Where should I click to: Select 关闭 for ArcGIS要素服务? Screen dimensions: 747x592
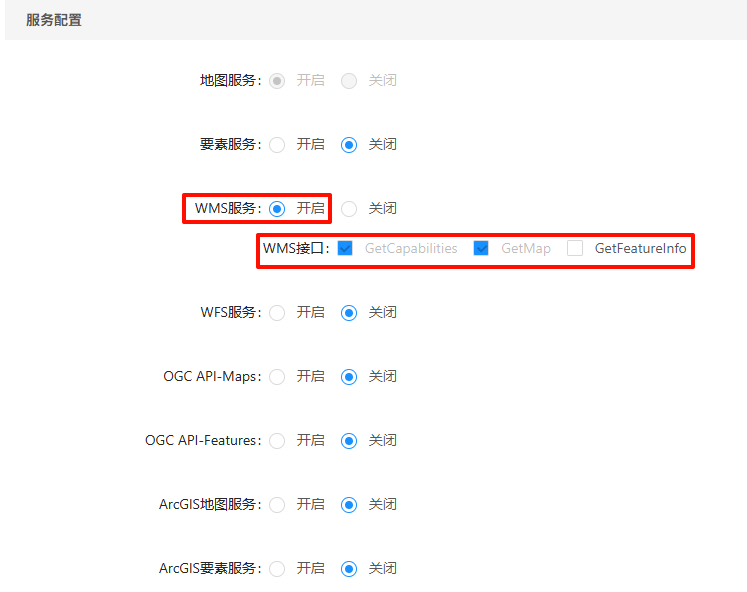click(x=349, y=568)
